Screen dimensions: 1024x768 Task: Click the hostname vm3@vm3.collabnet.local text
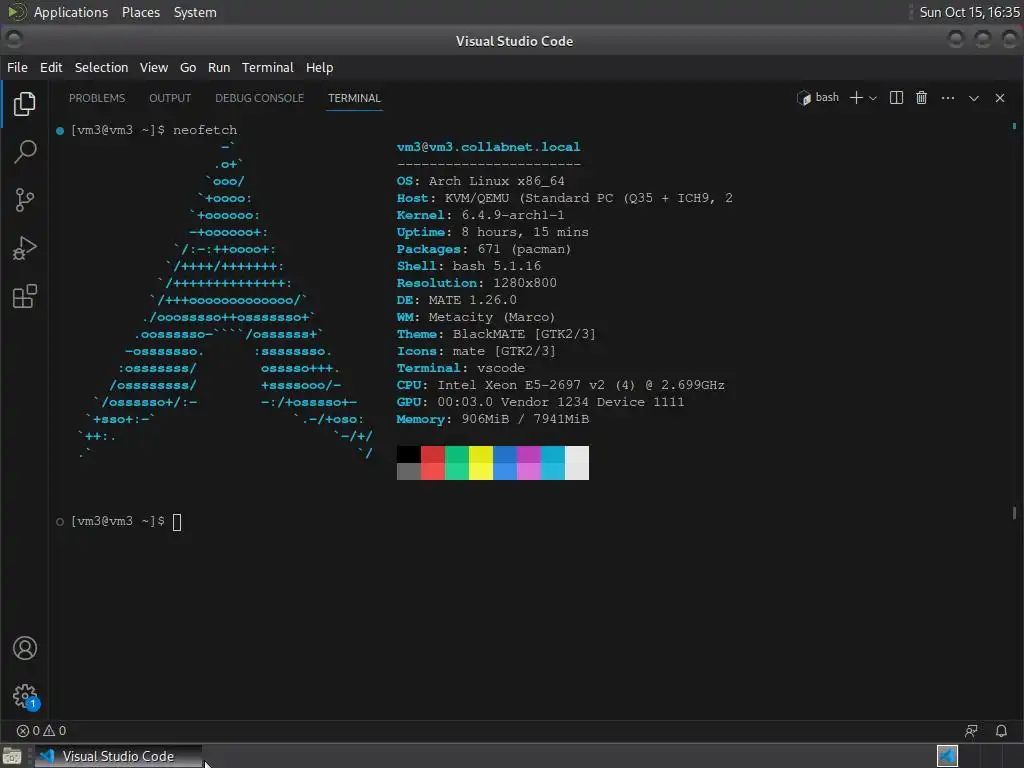pos(488,147)
